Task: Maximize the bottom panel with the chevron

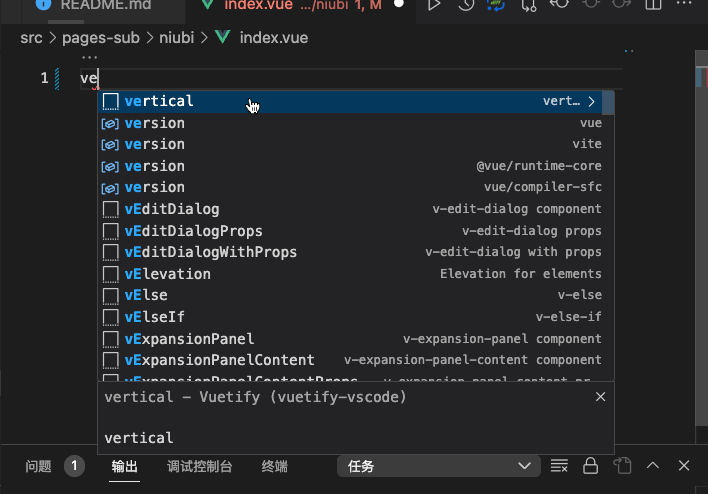Action: [653, 466]
